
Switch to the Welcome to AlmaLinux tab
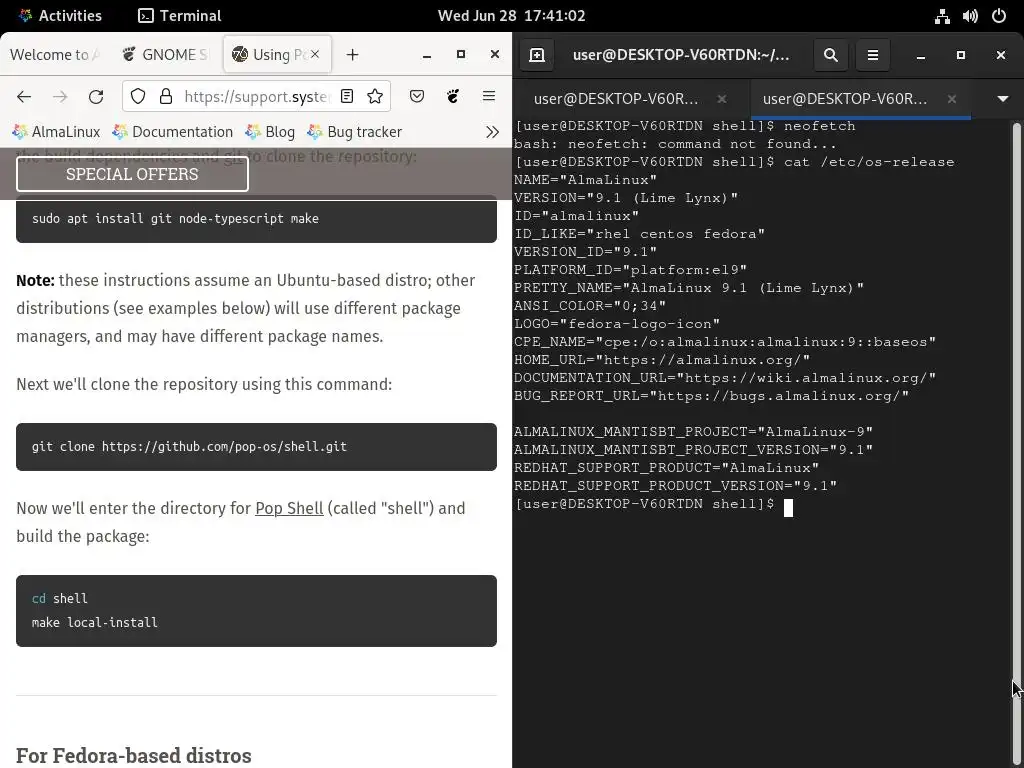pyautogui.click(x=55, y=55)
